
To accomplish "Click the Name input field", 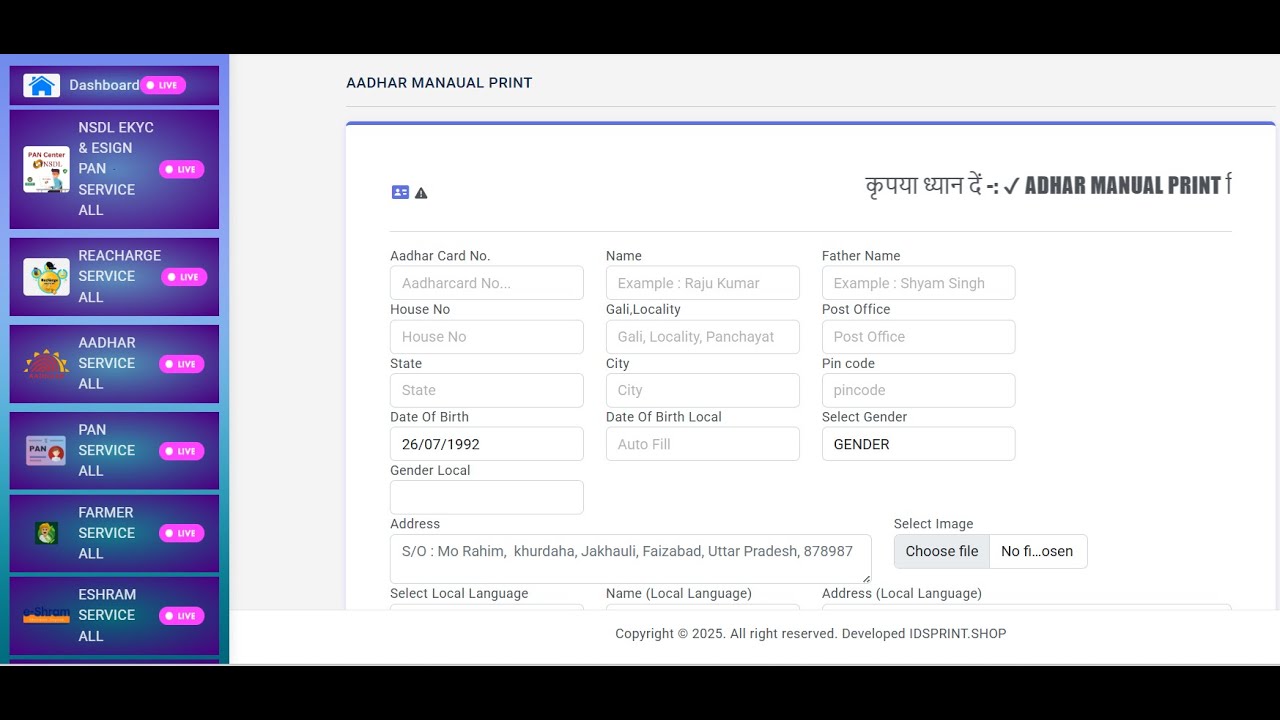I will (x=703, y=283).
